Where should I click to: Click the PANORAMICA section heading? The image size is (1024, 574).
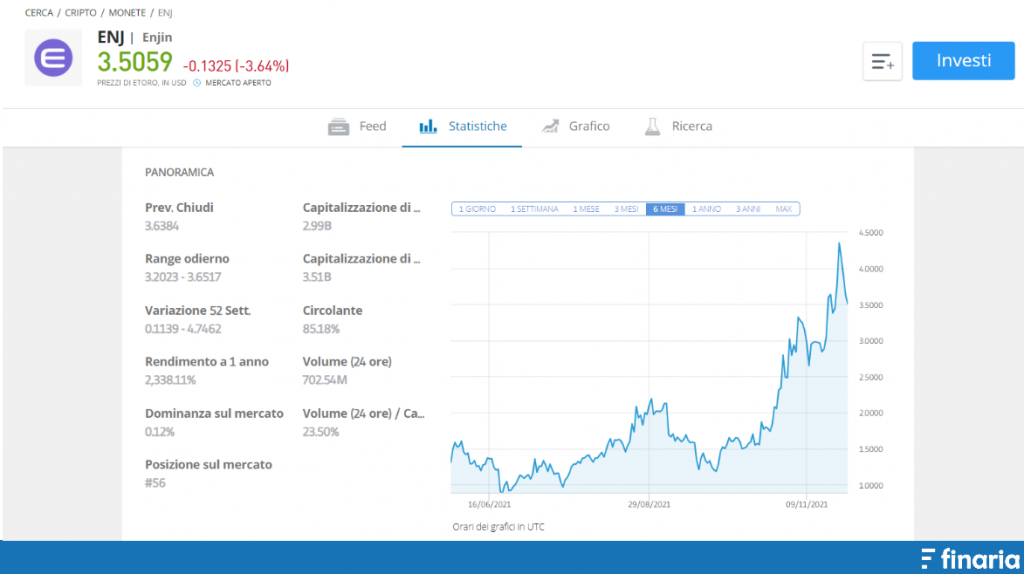tap(179, 172)
